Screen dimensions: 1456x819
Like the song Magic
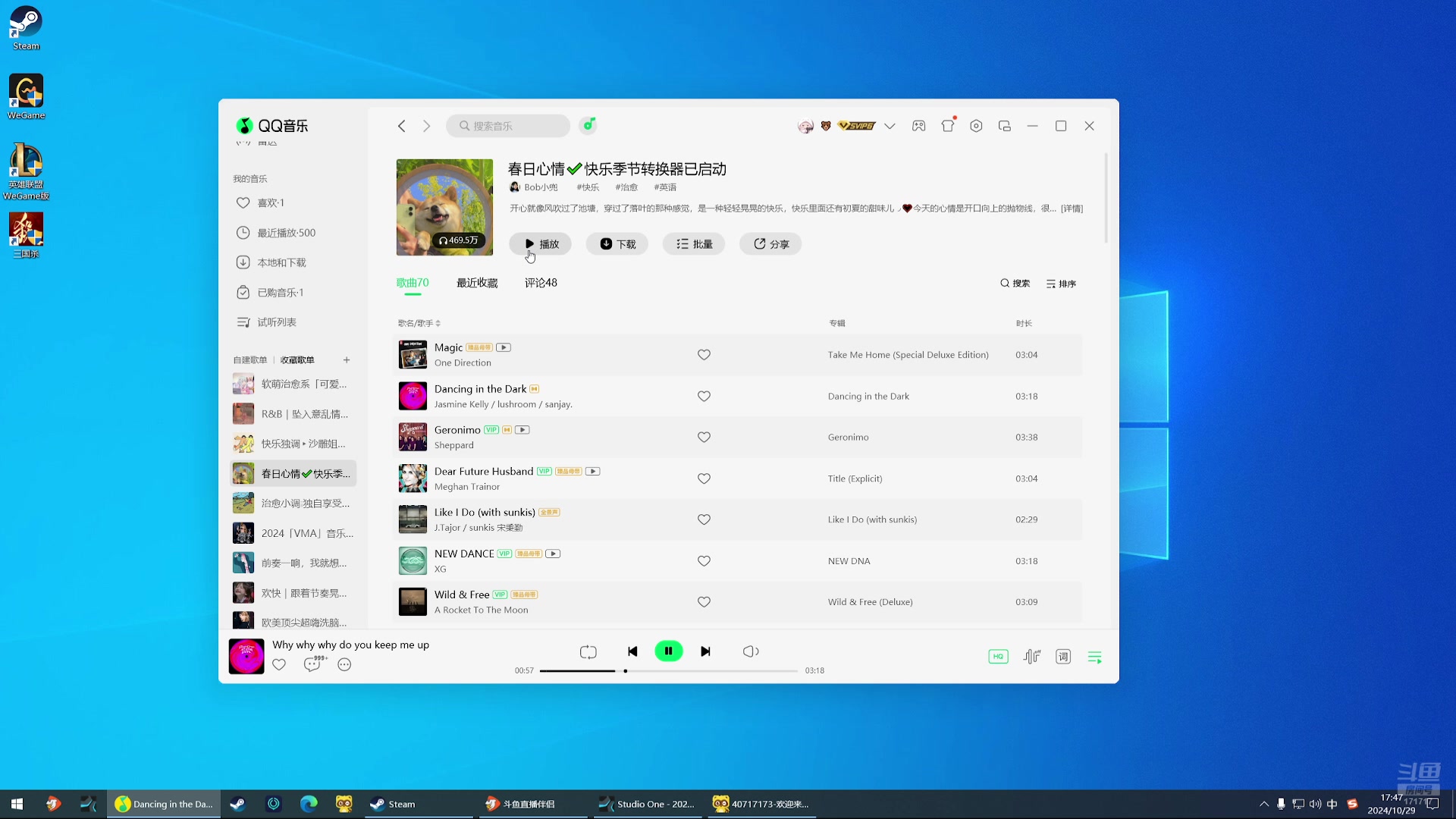tap(704, 355)
